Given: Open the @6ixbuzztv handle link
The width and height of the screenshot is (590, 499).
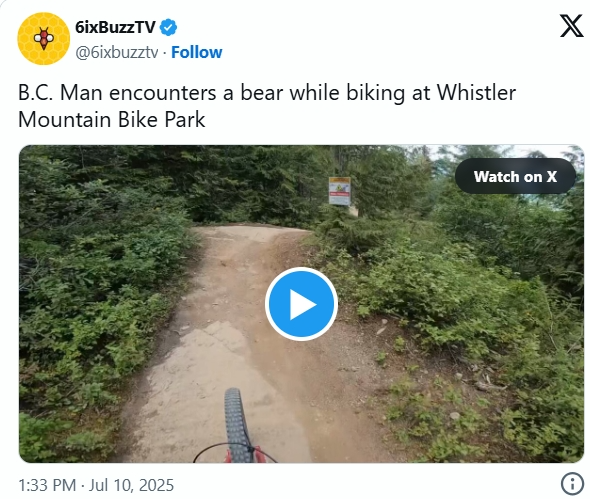Looking at the screenshot, I should coord(117,53).
